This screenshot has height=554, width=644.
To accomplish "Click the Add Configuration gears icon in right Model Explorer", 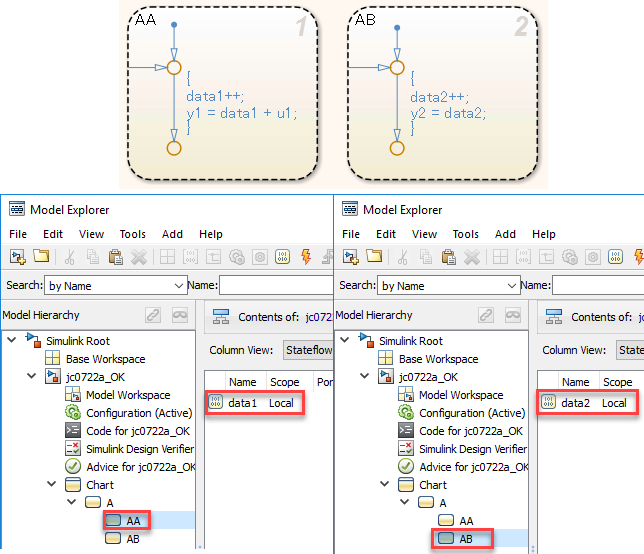I will tap(570, 257).
